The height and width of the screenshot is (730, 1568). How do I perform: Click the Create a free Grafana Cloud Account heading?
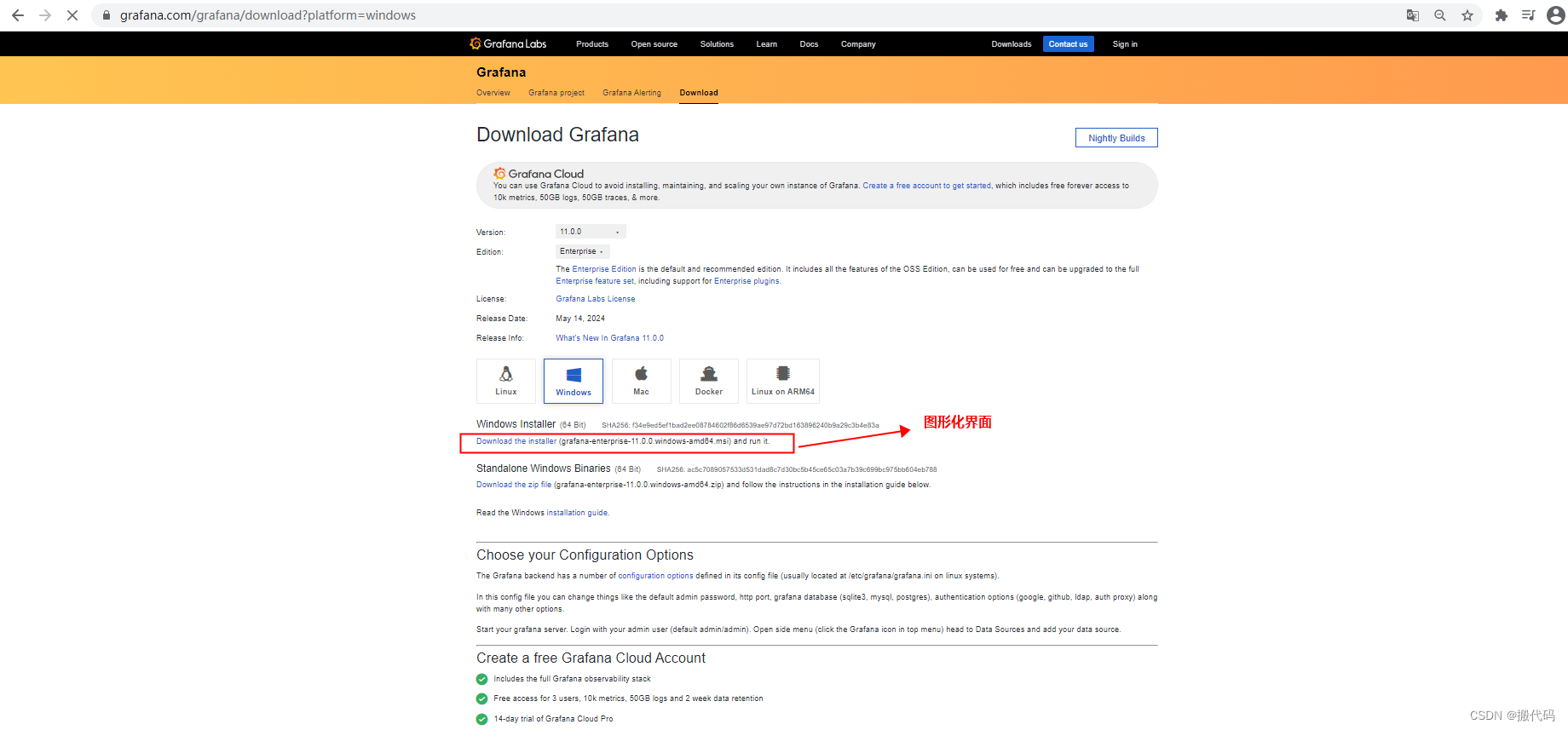coord(591,658)
